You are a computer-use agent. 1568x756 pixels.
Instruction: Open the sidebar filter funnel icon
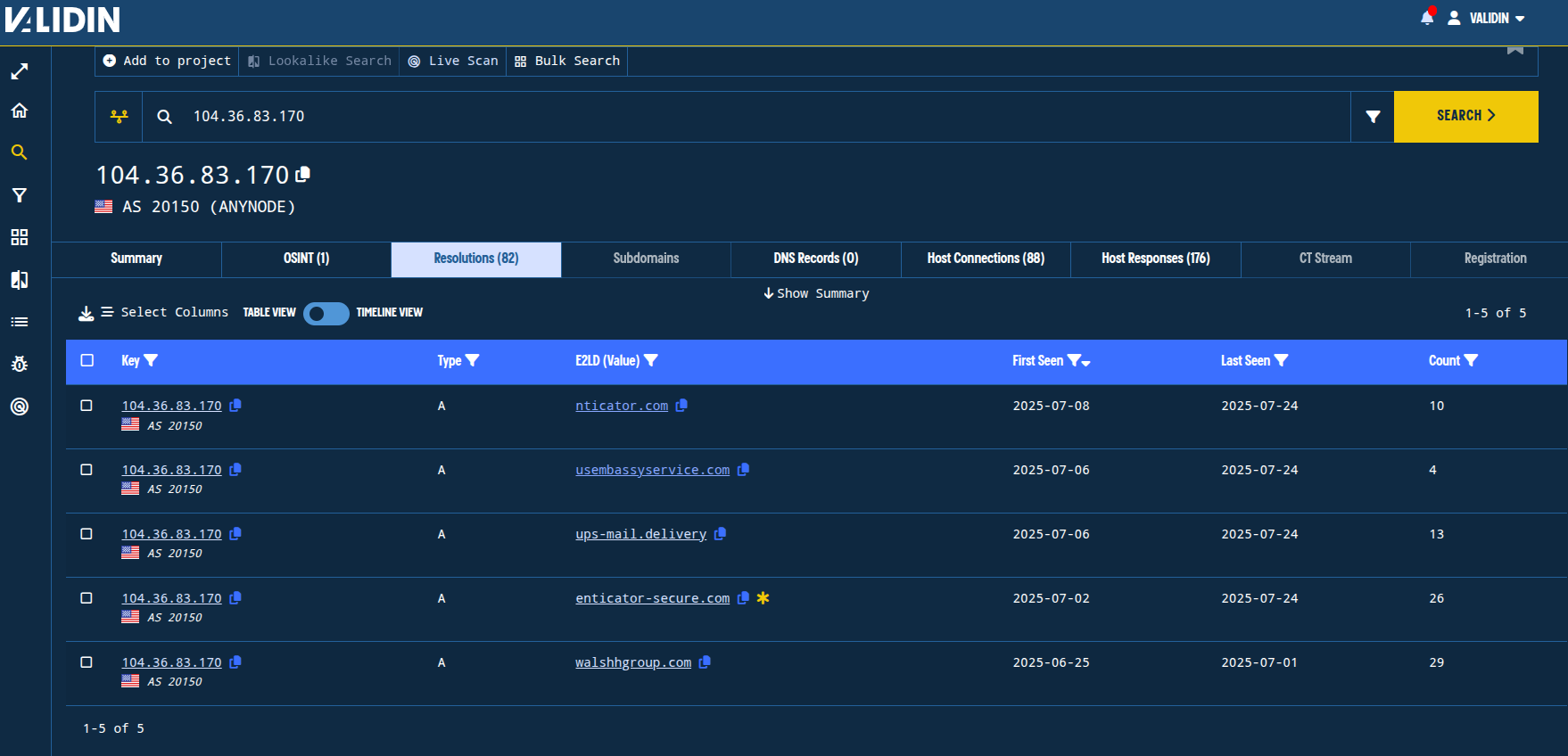[19, 195]
